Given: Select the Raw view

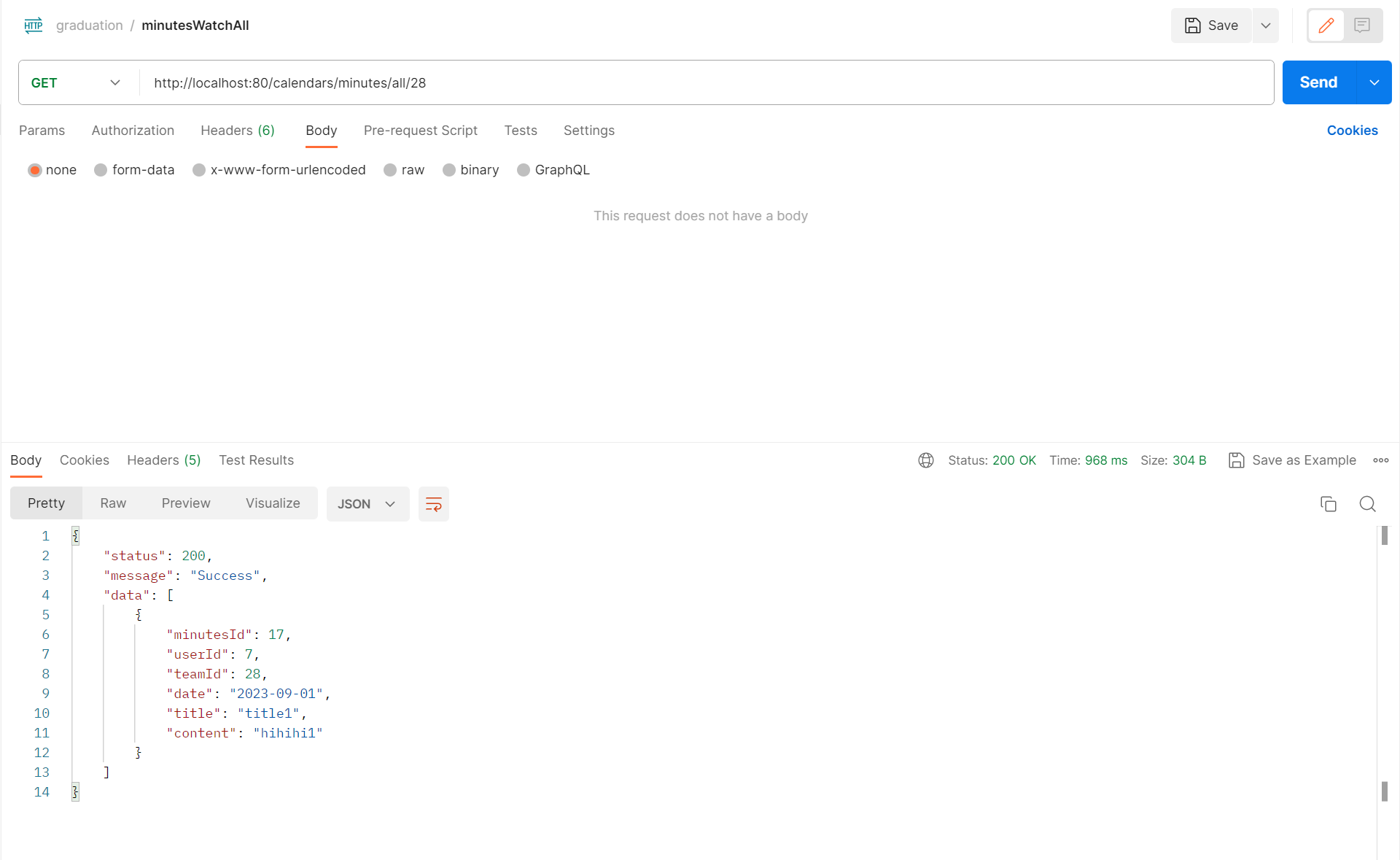Looking at the screenshot, I should click(113, 503).
